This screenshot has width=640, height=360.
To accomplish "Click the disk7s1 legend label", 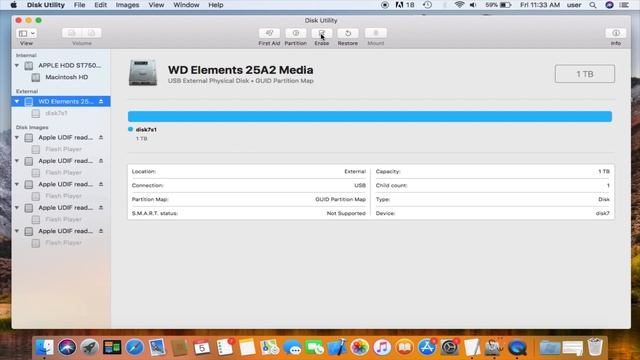I will pos(146,129).
